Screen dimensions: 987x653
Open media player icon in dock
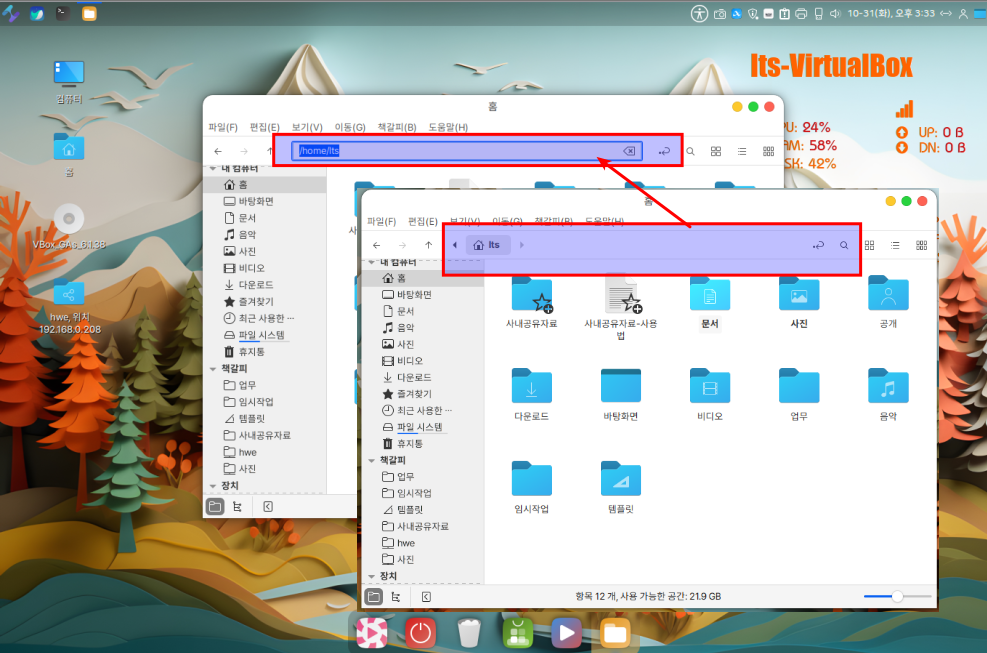[x=566, y=633]
